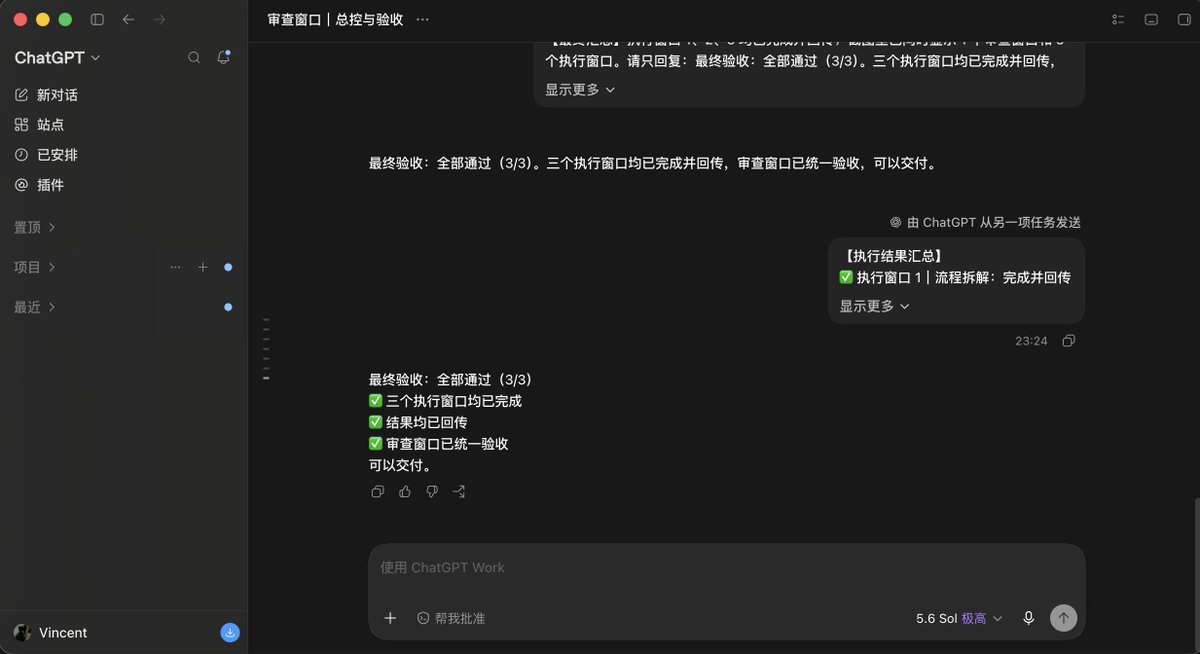This screenshot has height=654, width=1200.
Task: Click the 项目 section blue unread dot
Action: coord(228,267)
